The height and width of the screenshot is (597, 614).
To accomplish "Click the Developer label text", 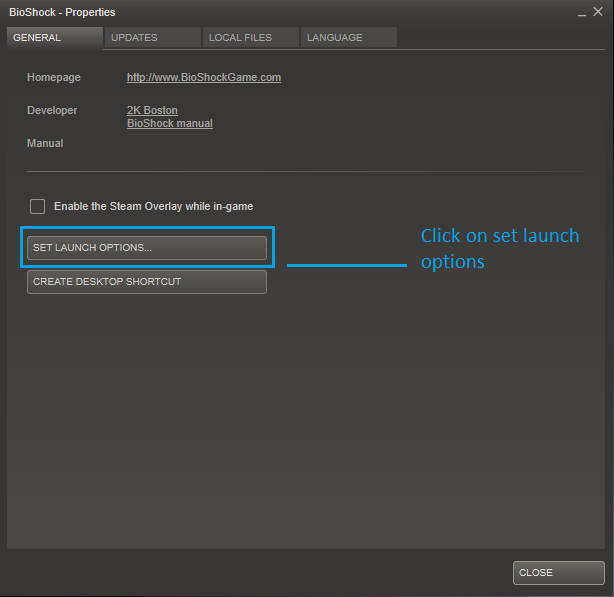I will 52,110.
